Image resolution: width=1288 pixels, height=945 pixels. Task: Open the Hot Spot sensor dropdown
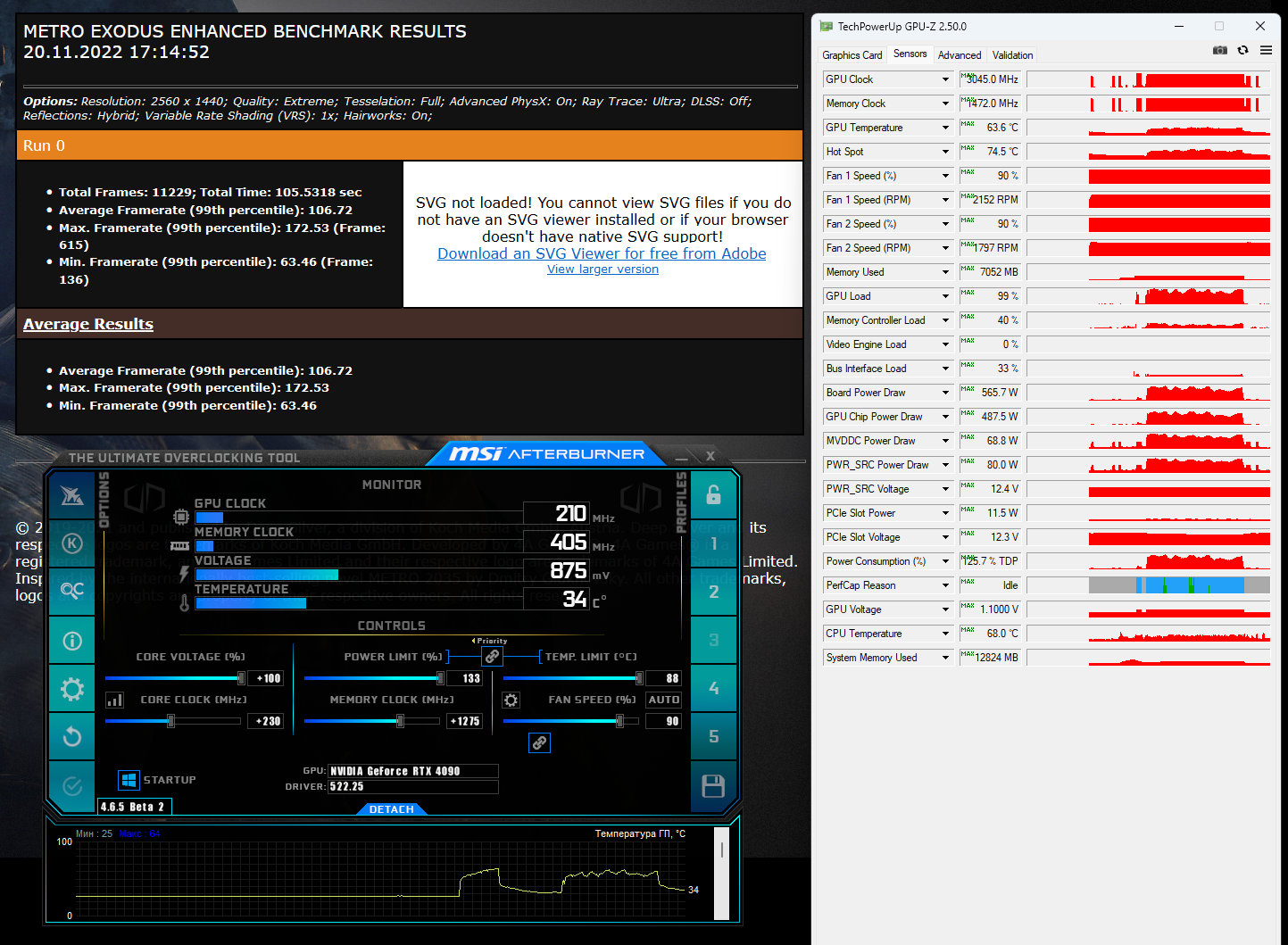point(946,152)
